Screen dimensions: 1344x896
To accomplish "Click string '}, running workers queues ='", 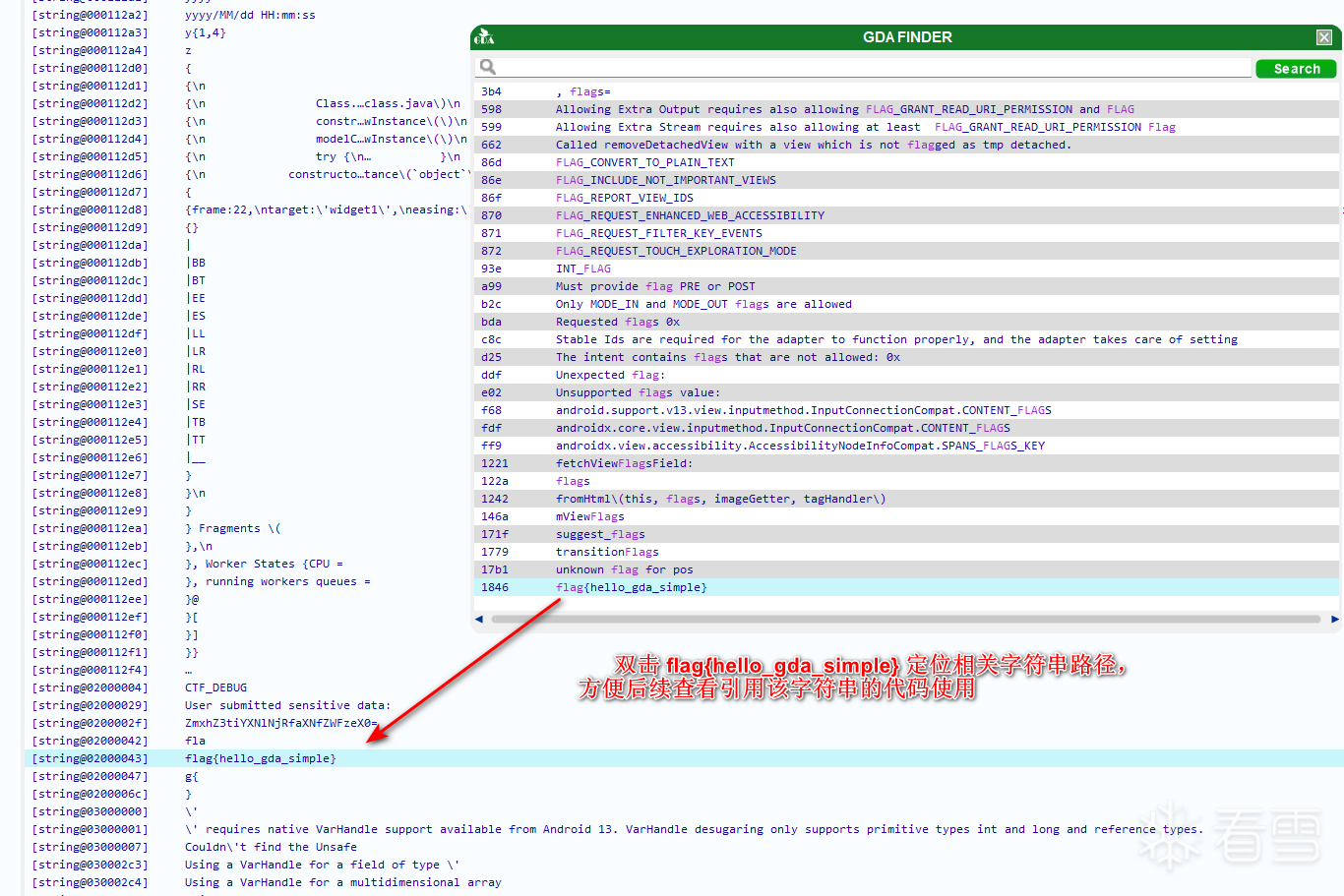I will click(277, 581).
